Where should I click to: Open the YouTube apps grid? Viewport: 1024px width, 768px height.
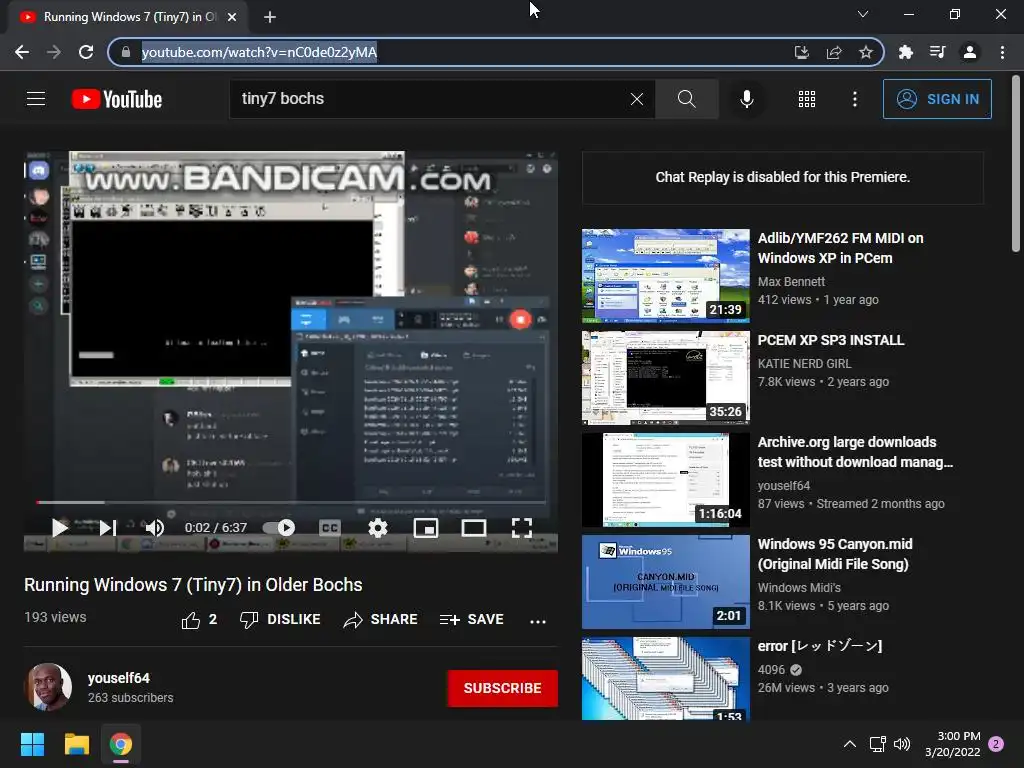pos(807,99)
